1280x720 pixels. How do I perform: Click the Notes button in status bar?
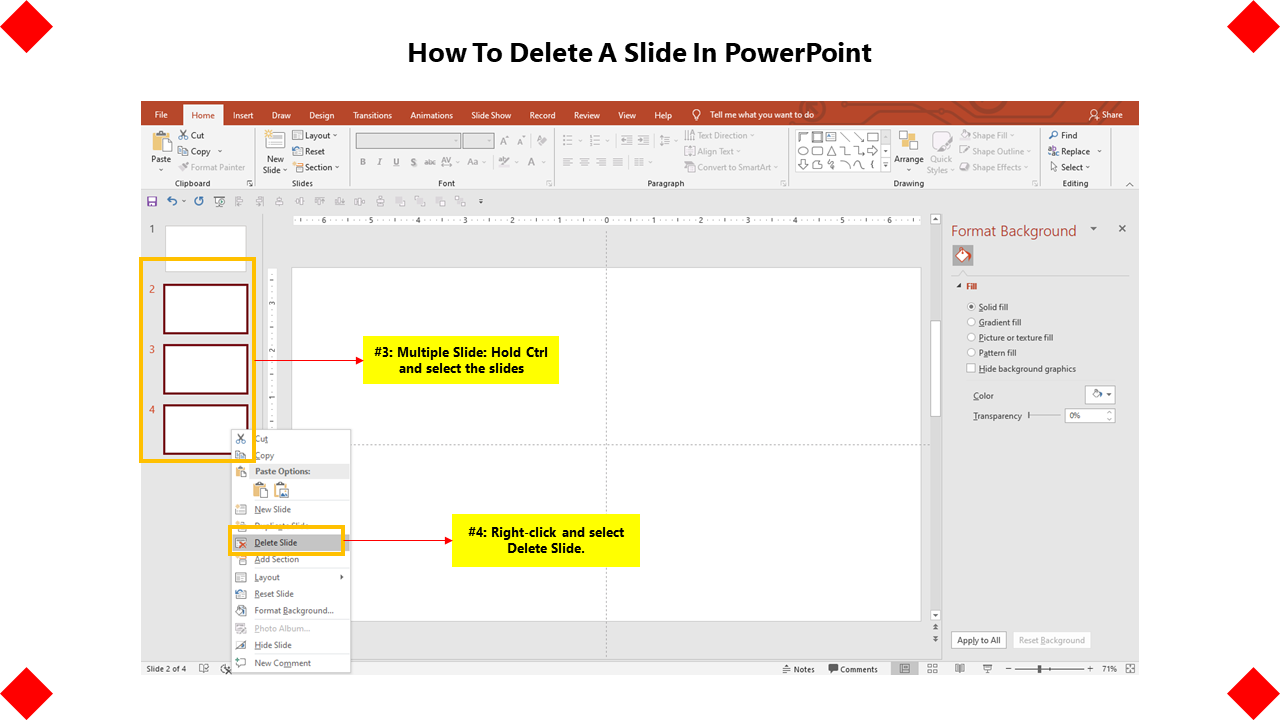798,669
